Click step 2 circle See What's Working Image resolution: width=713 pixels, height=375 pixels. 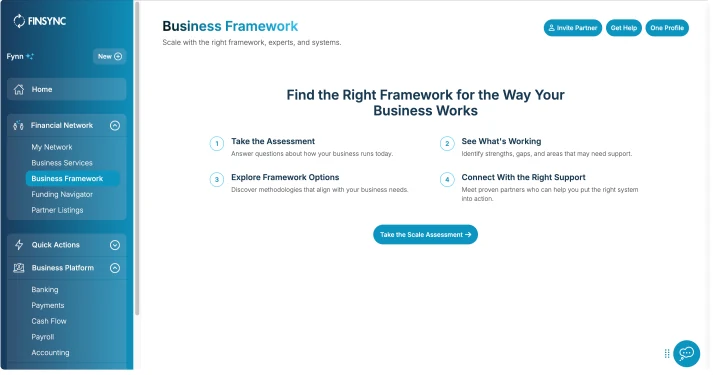(447, 144)
